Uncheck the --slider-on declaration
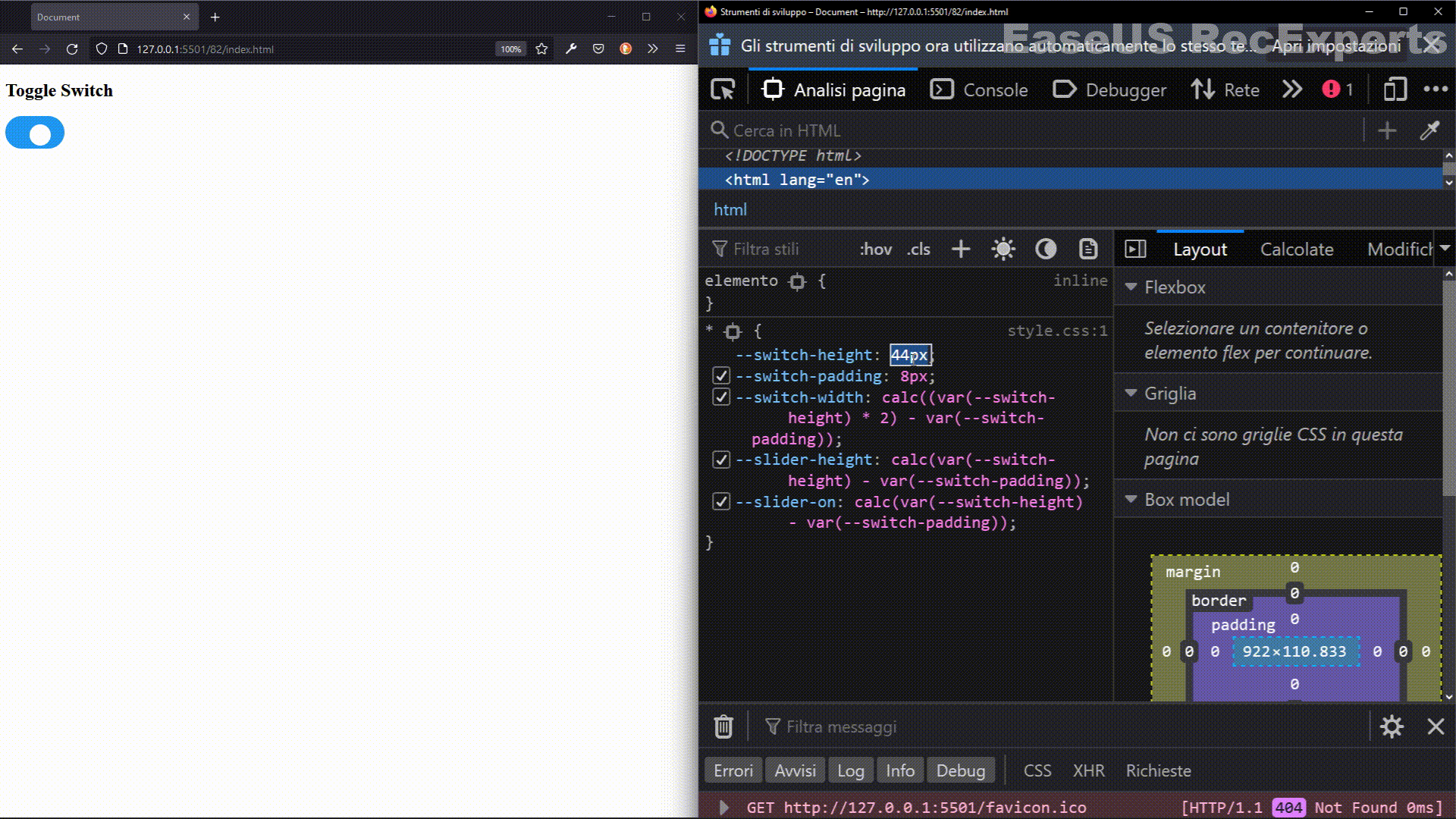1456x819 pixels. tap(721, 502)
